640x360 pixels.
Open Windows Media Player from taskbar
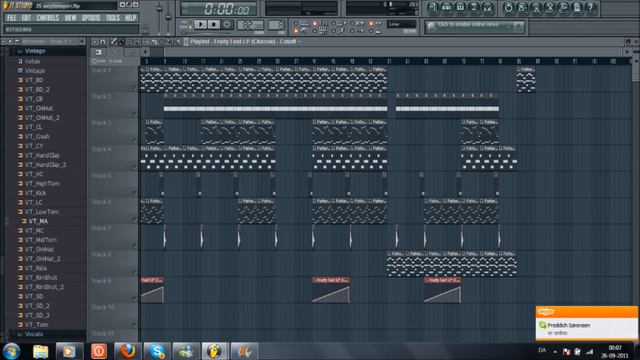click(69, 351)
